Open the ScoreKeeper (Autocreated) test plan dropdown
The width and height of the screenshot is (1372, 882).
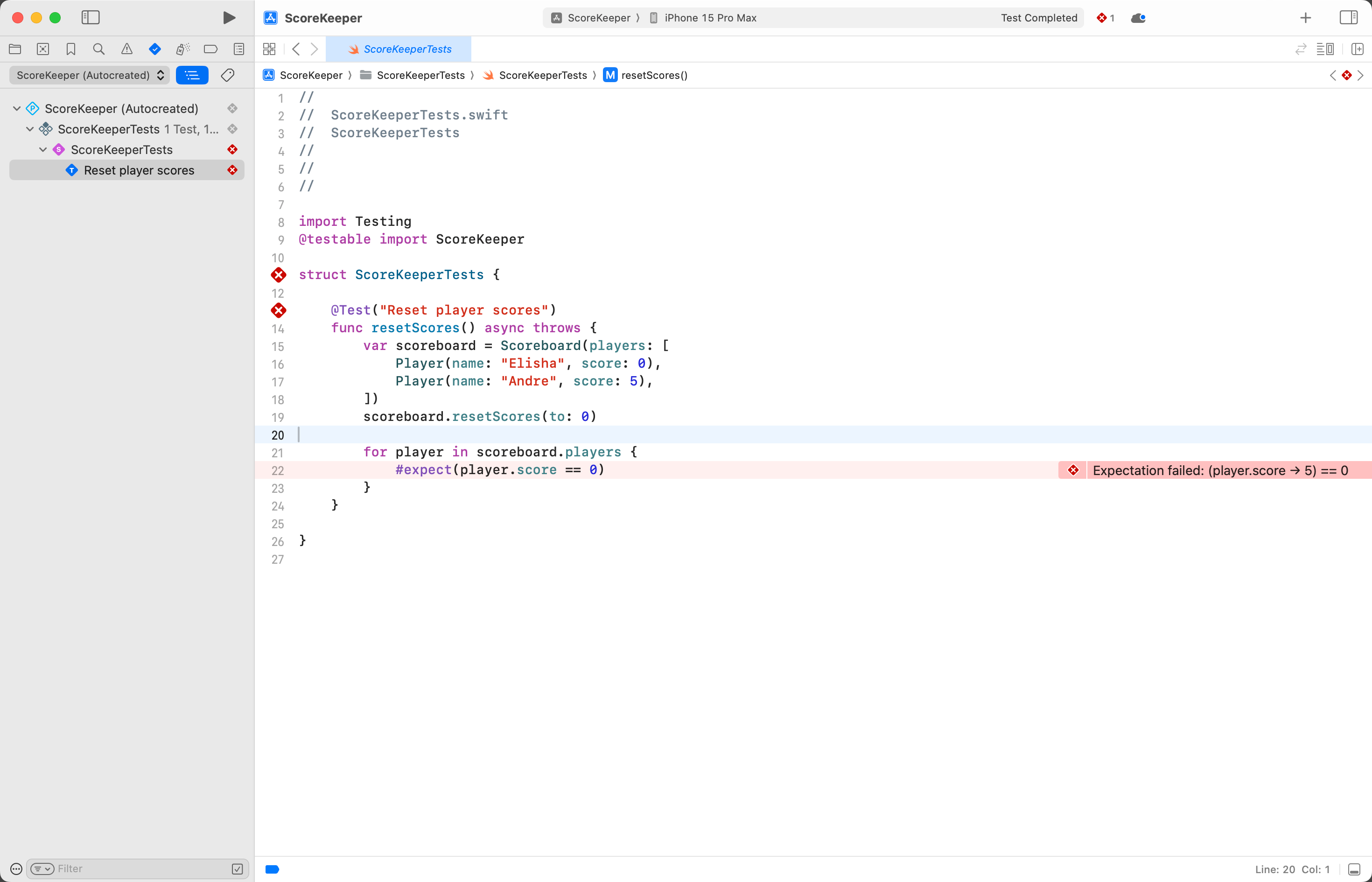(x=89, y=75)
